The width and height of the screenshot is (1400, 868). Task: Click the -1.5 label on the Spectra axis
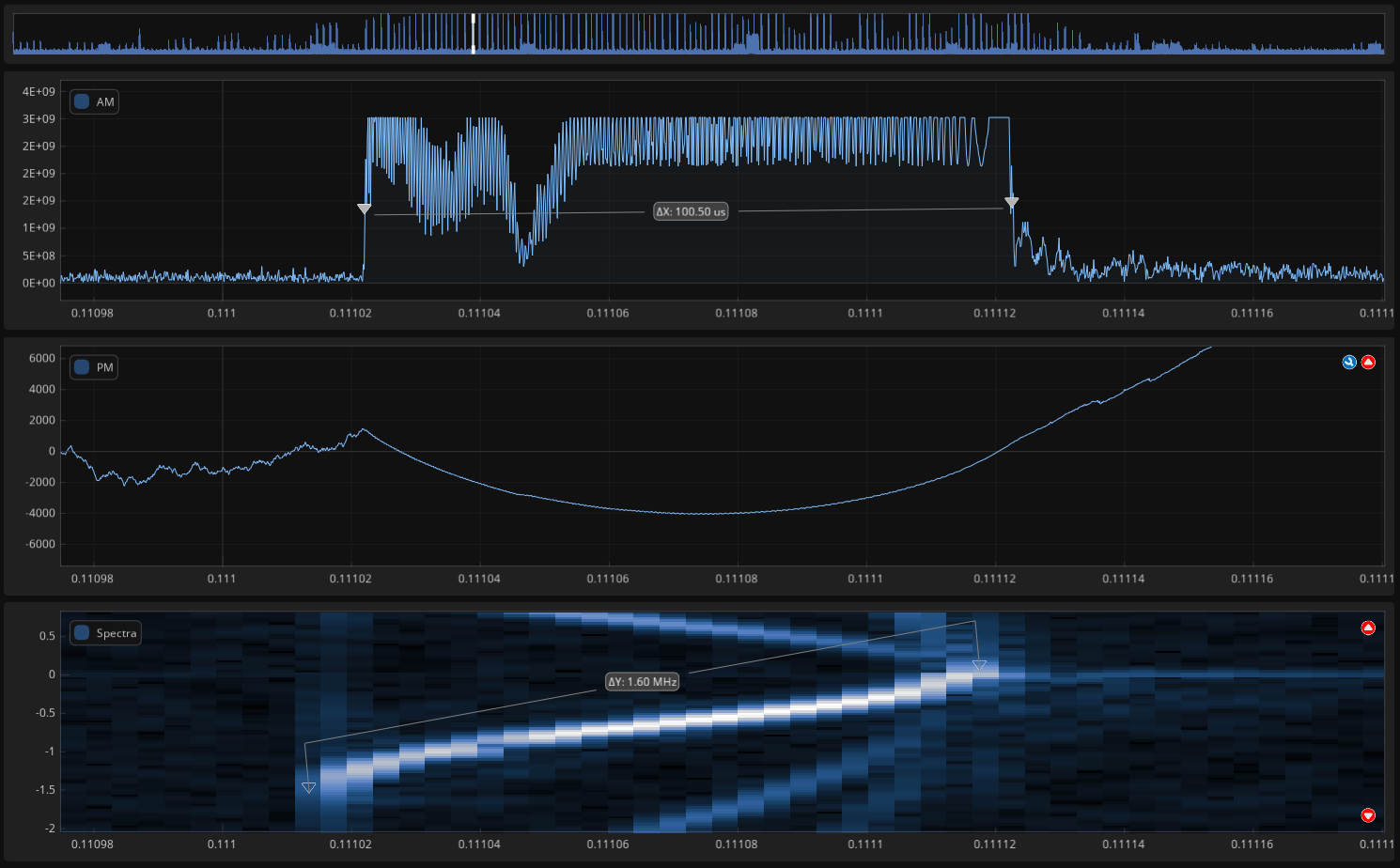(45, 790)
